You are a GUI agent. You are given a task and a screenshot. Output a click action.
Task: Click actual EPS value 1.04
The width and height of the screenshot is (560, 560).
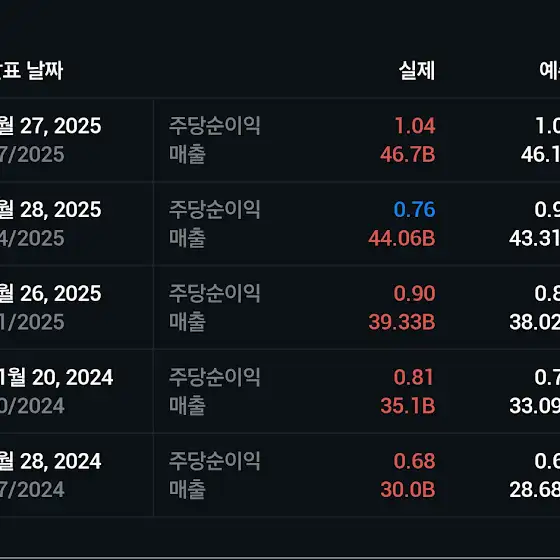click(415, 126)
